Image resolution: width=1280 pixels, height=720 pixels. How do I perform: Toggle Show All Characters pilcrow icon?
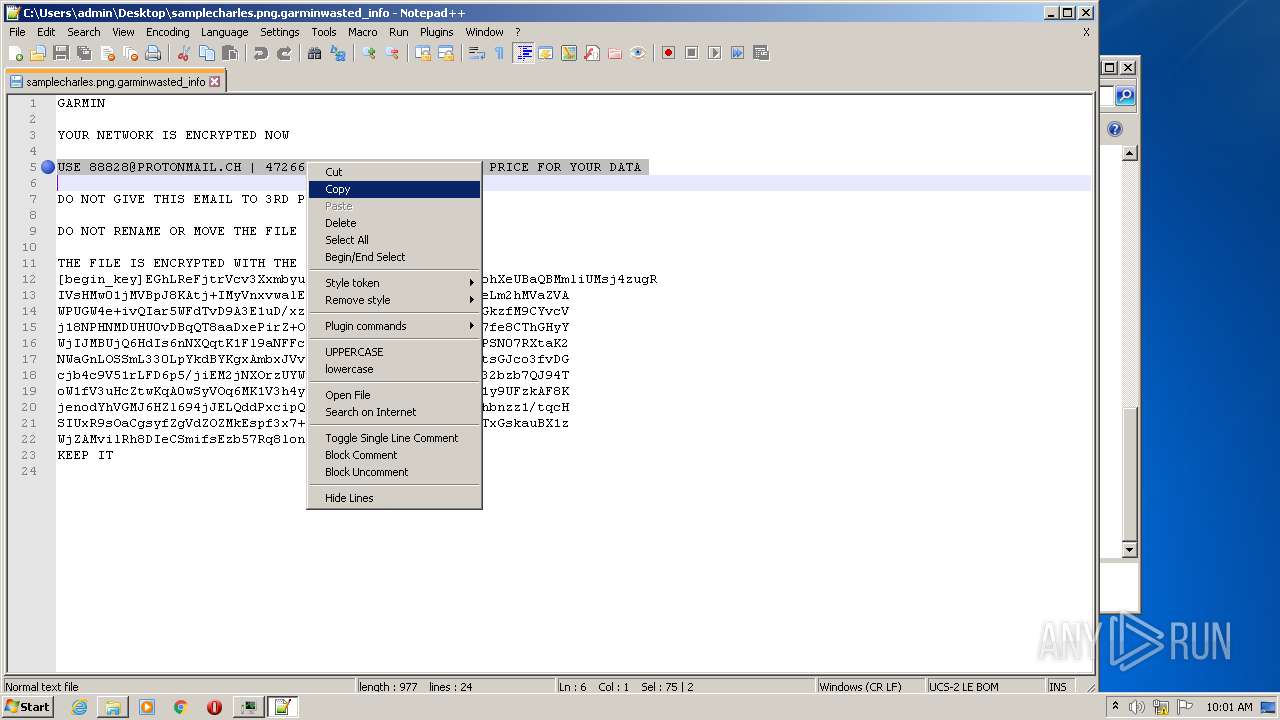(x=500, y=53)
